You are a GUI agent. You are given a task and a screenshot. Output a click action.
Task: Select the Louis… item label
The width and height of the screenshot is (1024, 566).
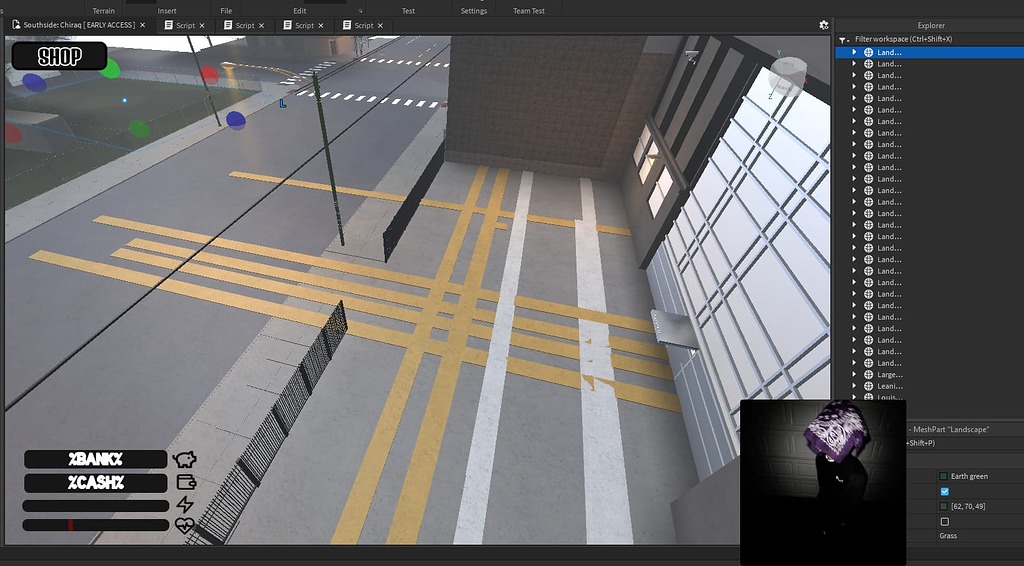[x=889, y=397]
